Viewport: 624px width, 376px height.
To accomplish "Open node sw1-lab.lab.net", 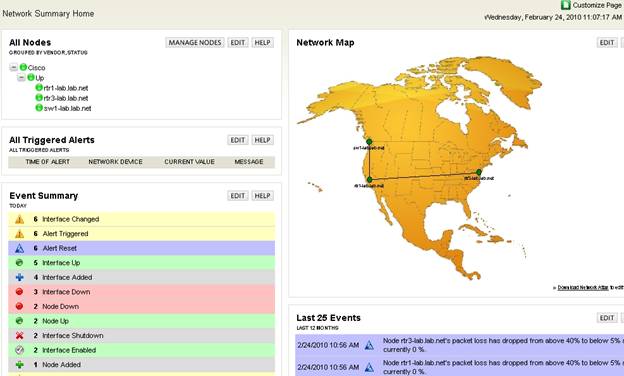I will point(67,109).
